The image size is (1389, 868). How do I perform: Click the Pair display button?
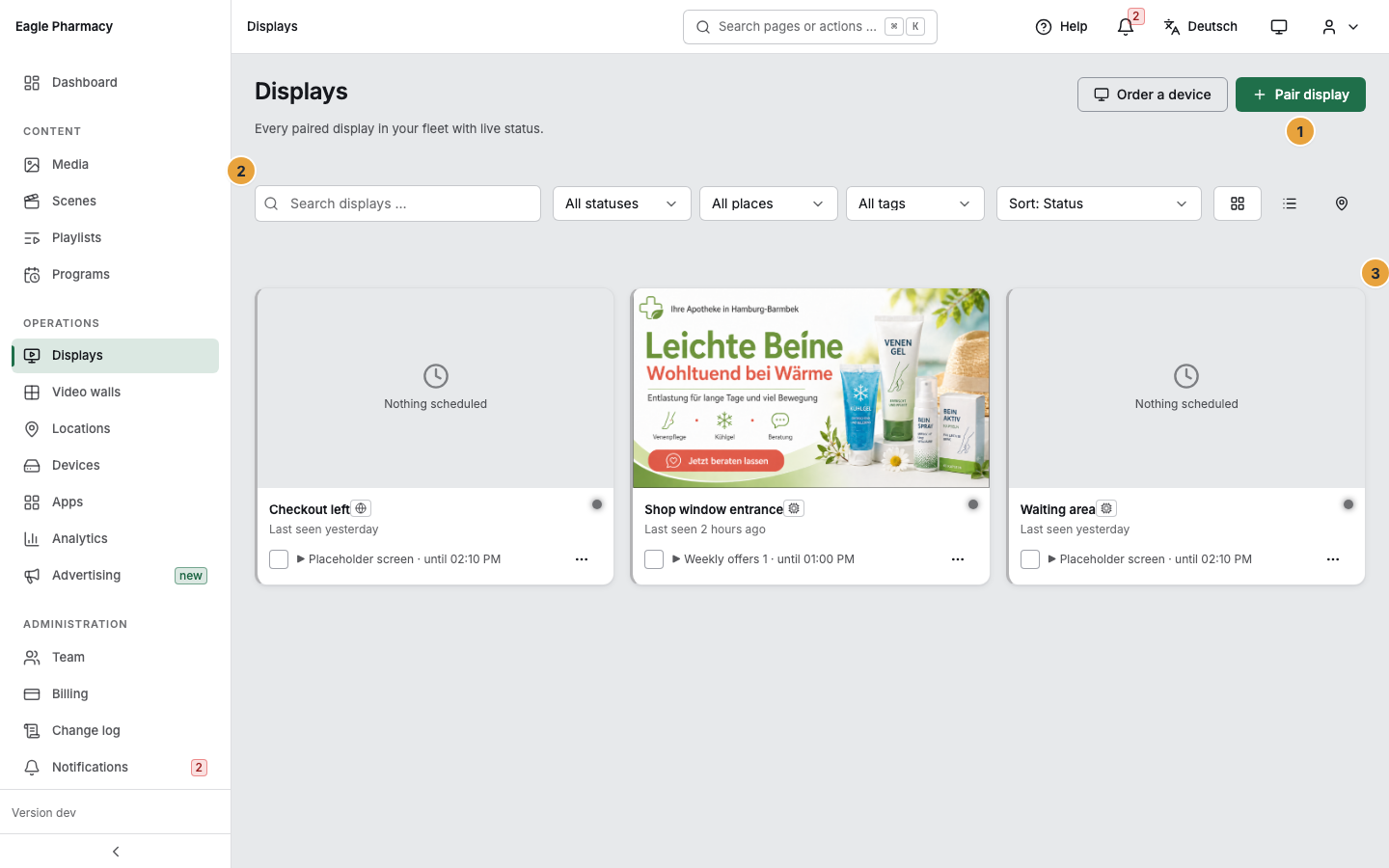tap(1300, 95)
